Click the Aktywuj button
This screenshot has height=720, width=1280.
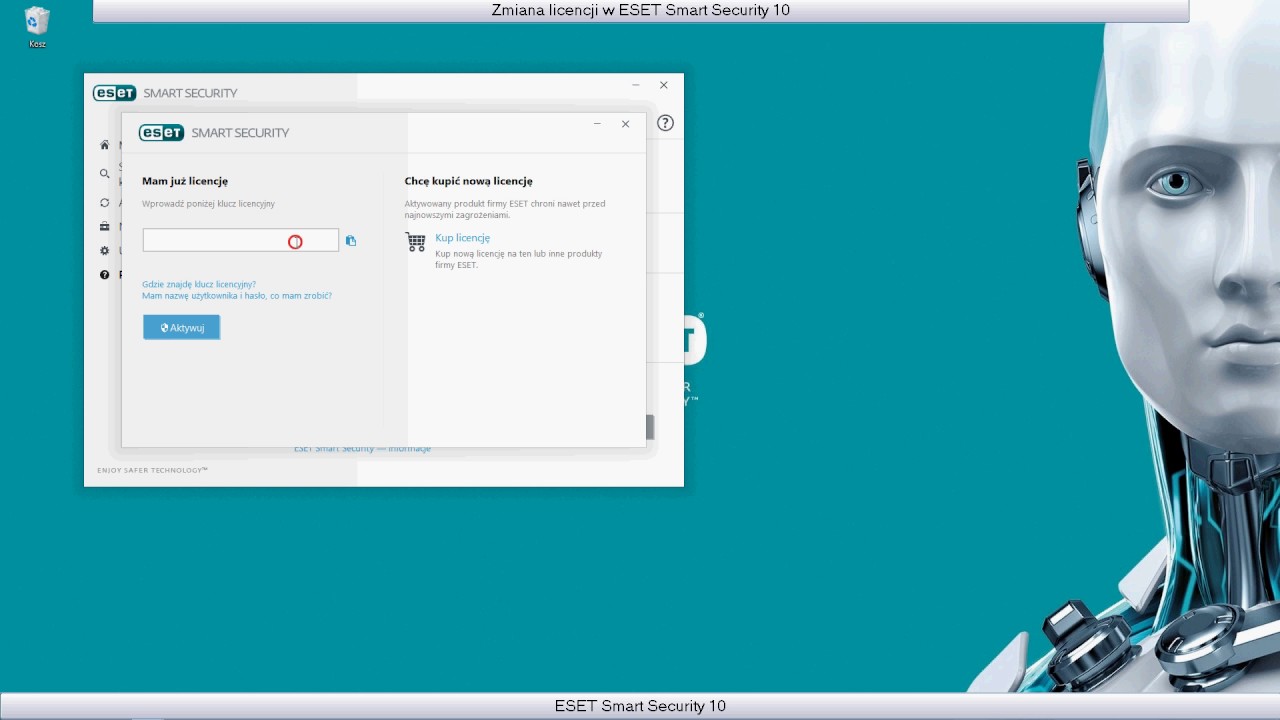[x=181, y=327]
